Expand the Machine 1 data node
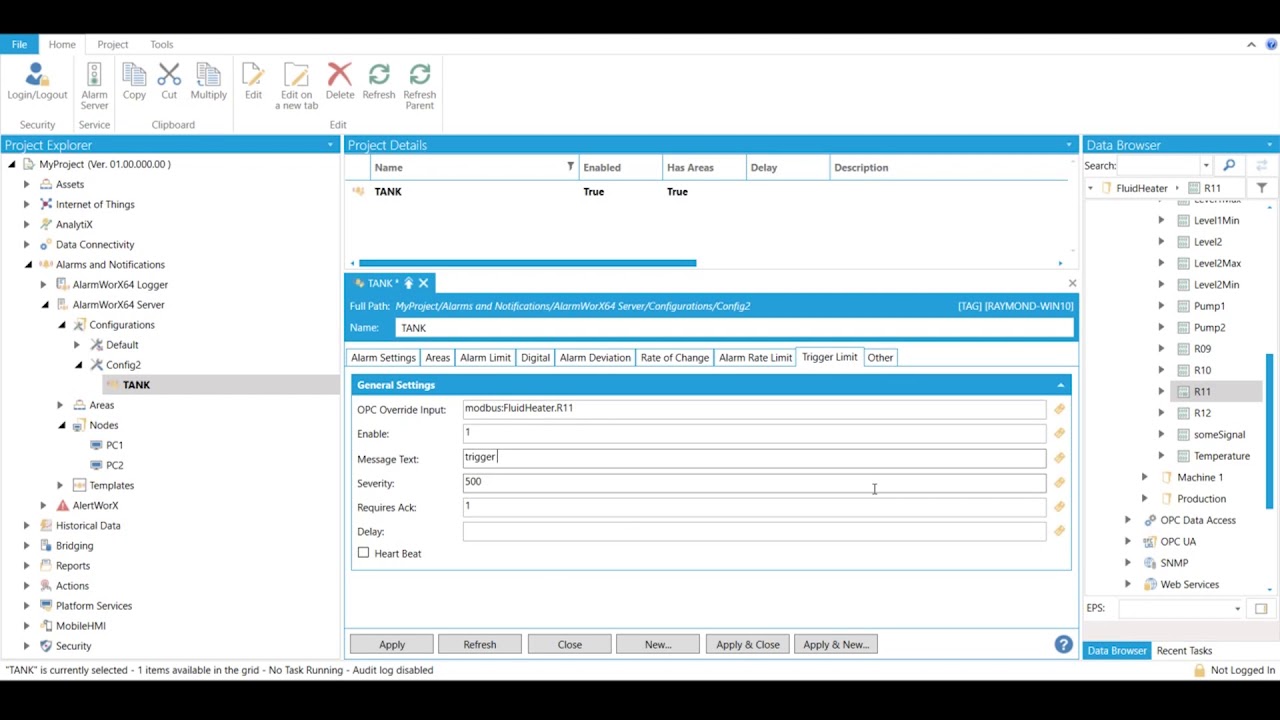 click(x=1144, y=477)
